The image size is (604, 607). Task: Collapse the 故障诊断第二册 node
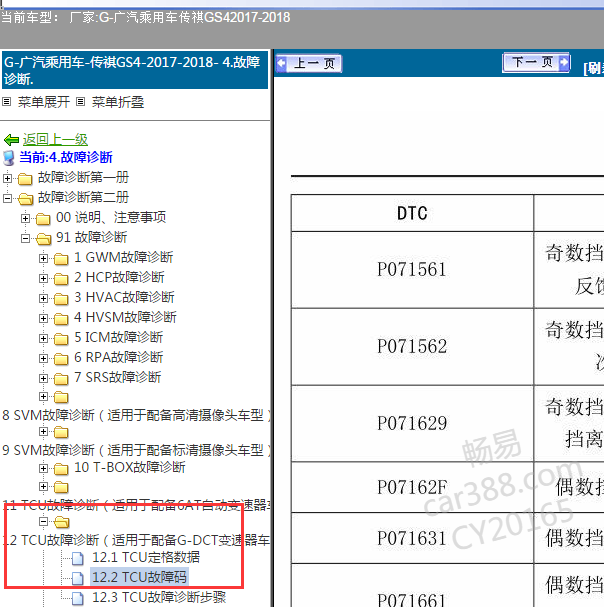click(x=7, y=198)
